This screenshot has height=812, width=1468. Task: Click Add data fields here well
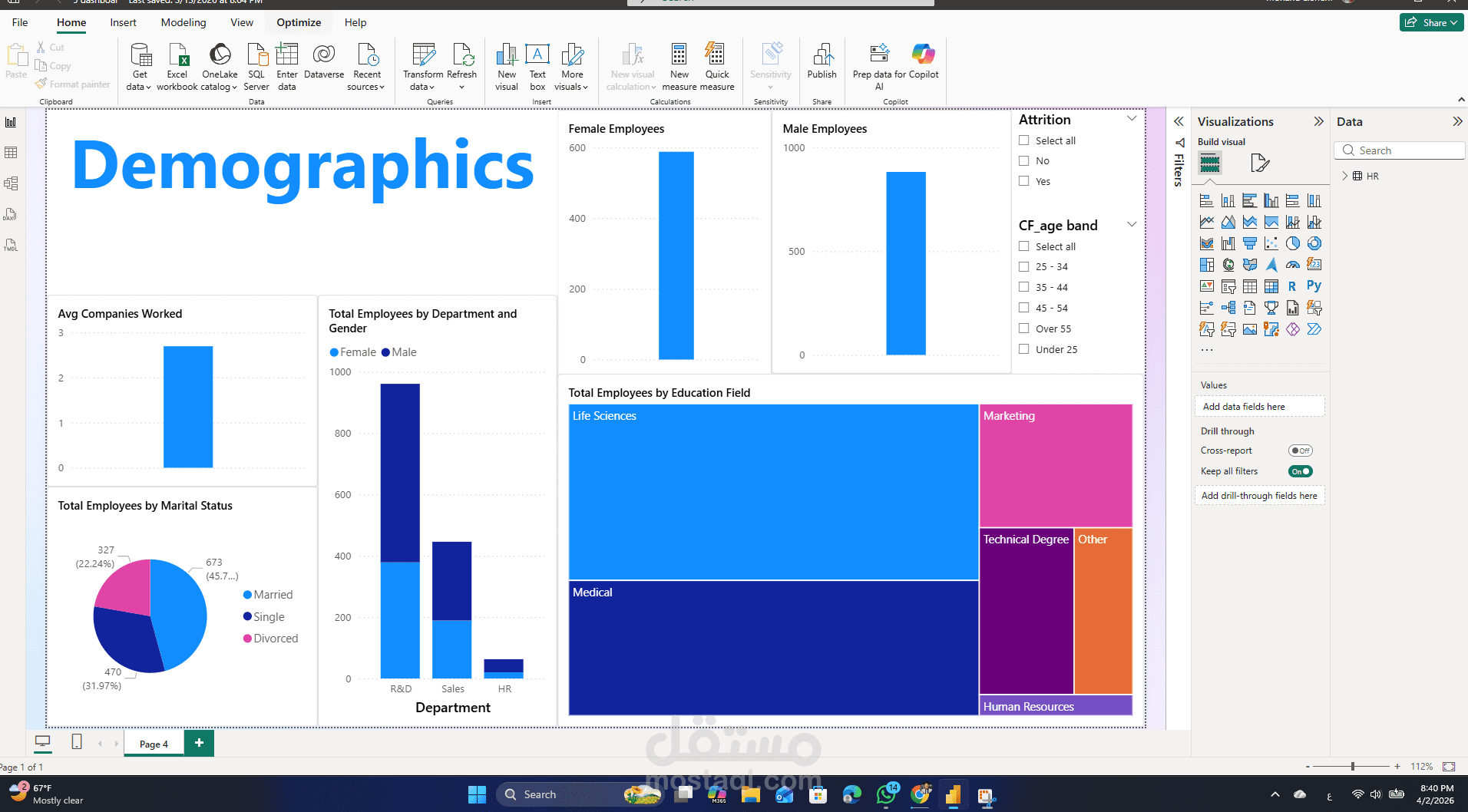point(1259,407)
